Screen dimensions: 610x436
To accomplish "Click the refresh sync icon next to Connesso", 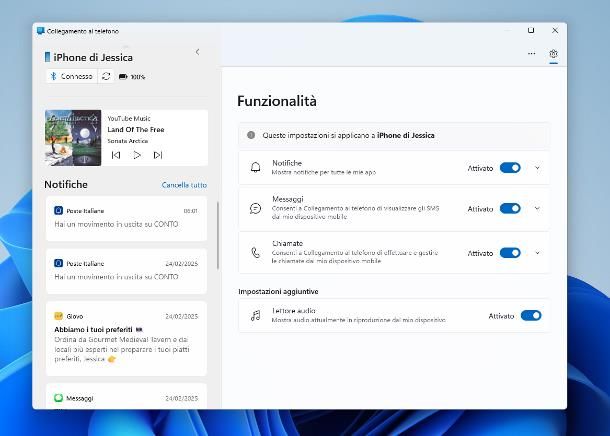I will point(106,76).
